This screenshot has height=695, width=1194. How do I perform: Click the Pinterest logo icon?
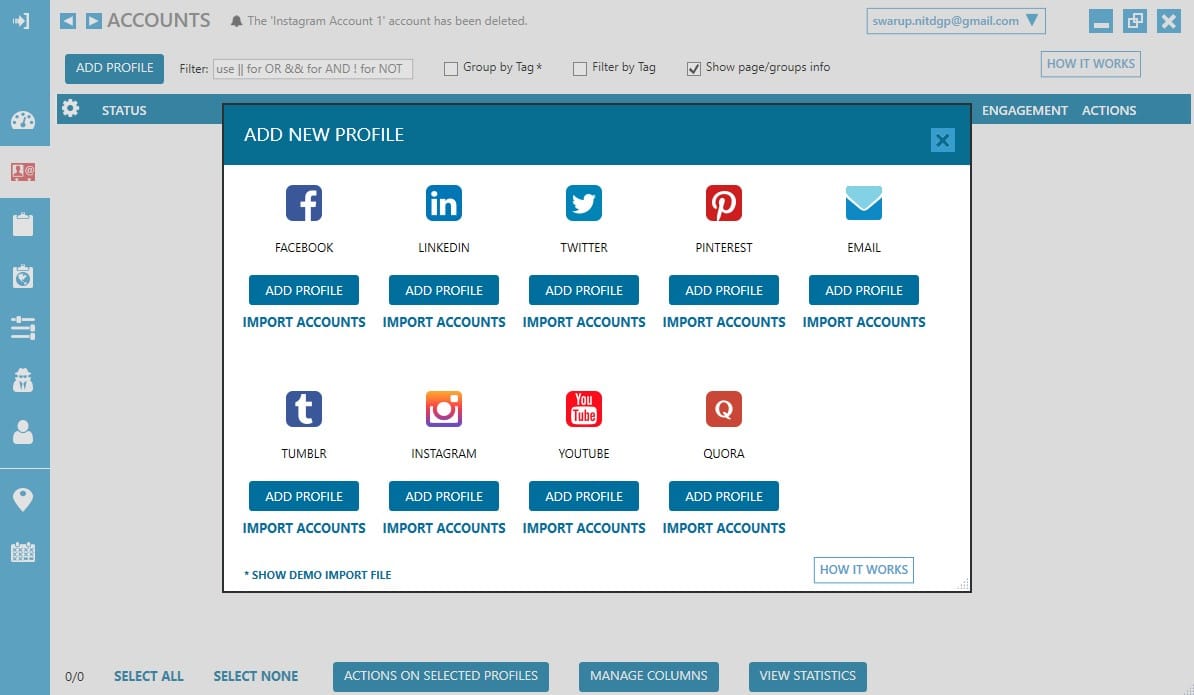coord(724,203)
